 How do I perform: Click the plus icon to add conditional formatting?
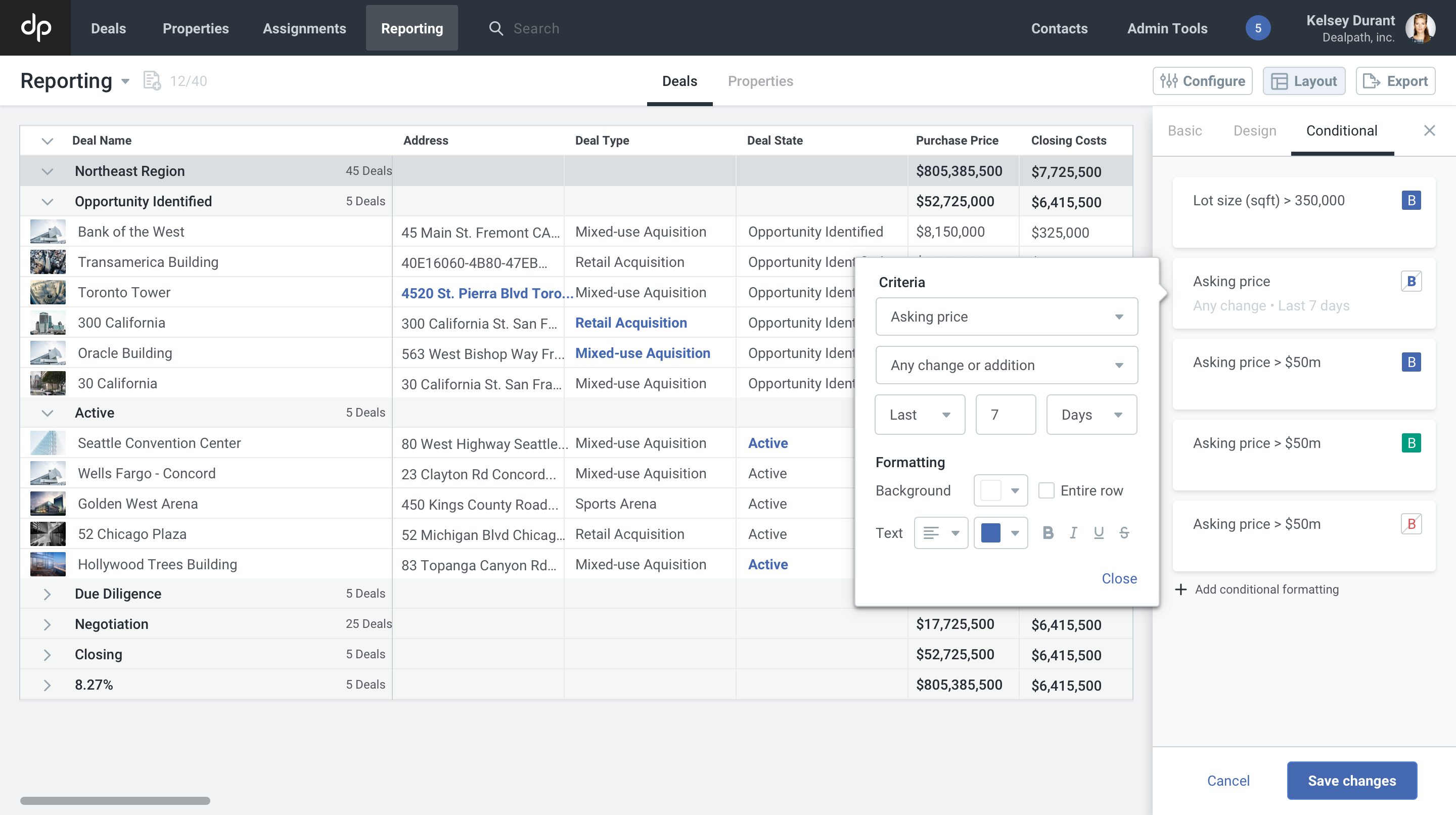pos(1180,590)
